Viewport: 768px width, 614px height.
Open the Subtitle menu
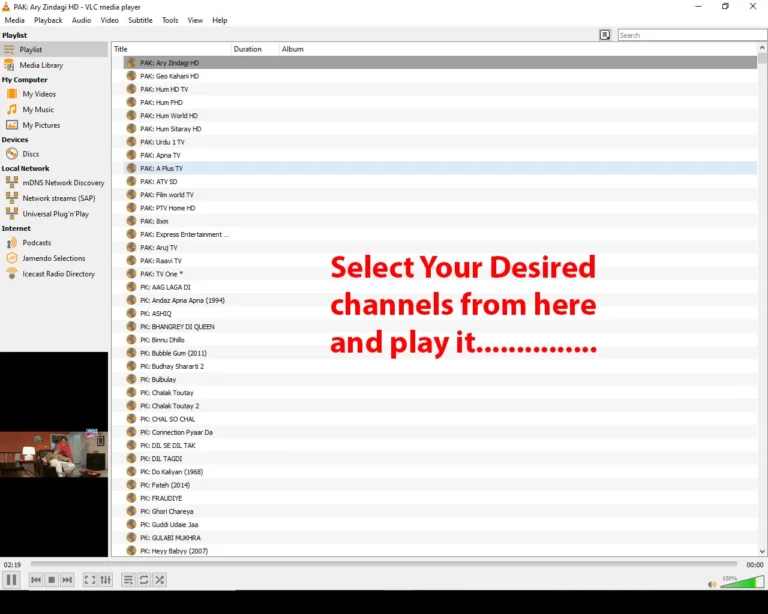coord(140,20)
